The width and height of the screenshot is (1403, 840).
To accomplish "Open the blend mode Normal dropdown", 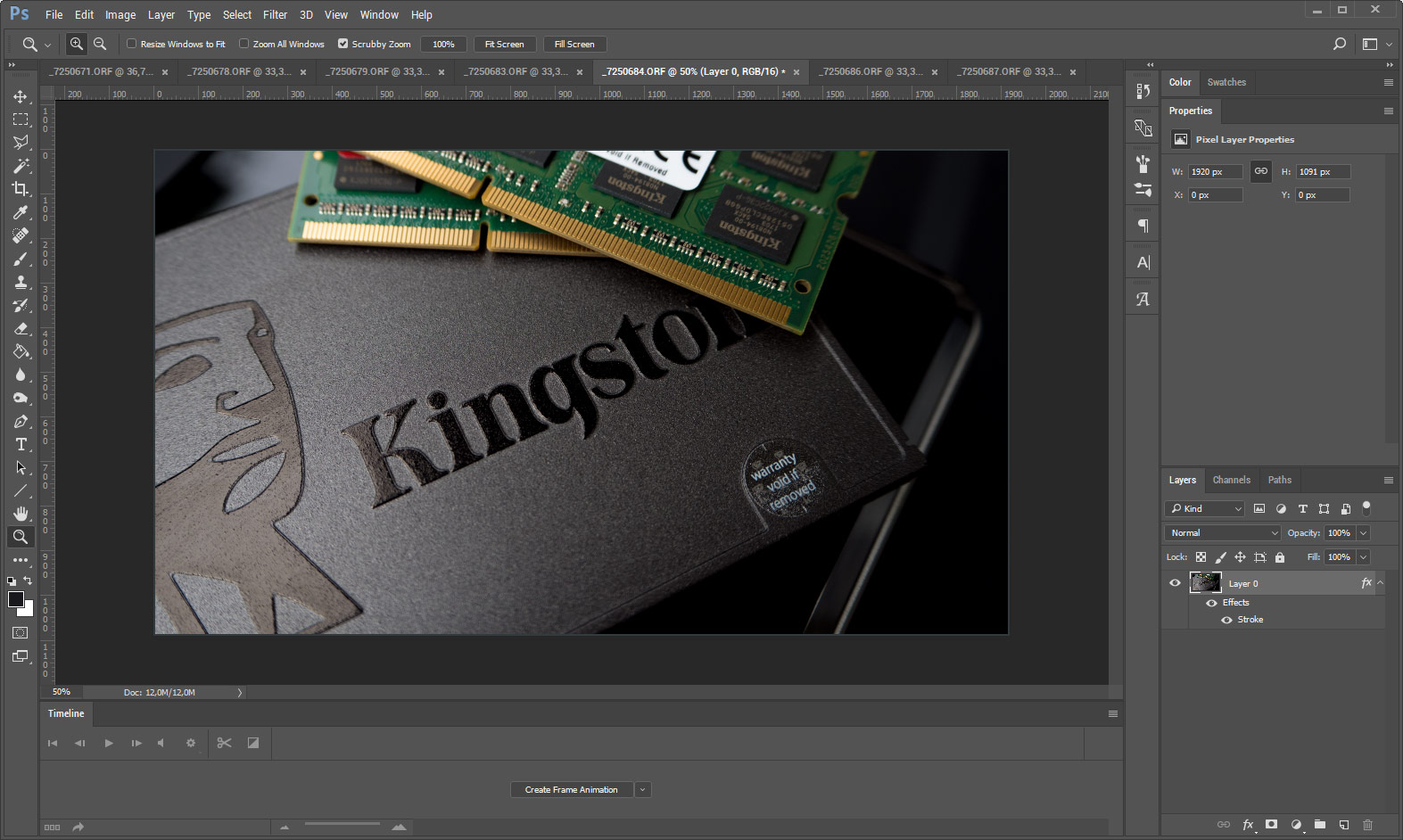I will pyautogui.click(x=1222, y=533).
